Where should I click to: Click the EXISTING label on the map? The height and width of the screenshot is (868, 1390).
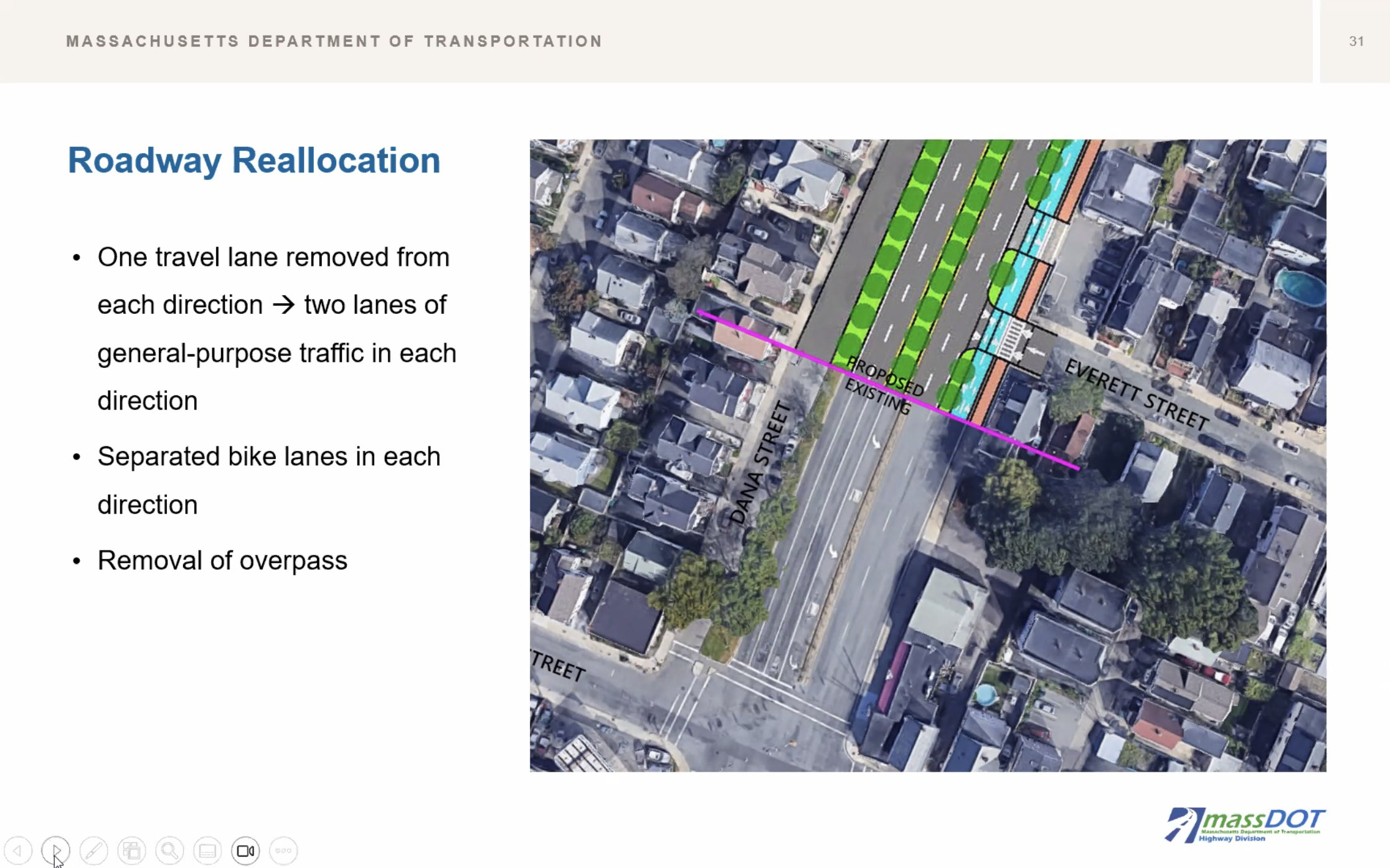(x=877, y=396)
